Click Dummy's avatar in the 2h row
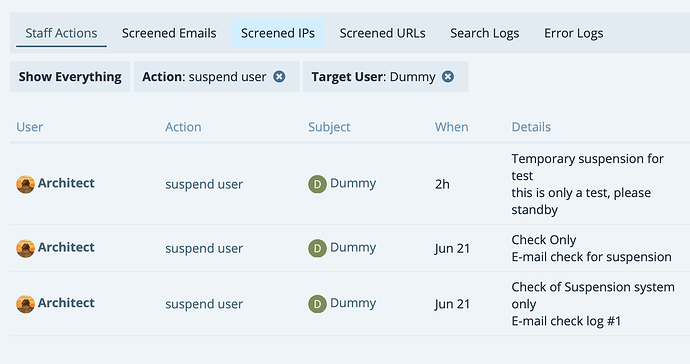 click(317, 184)
